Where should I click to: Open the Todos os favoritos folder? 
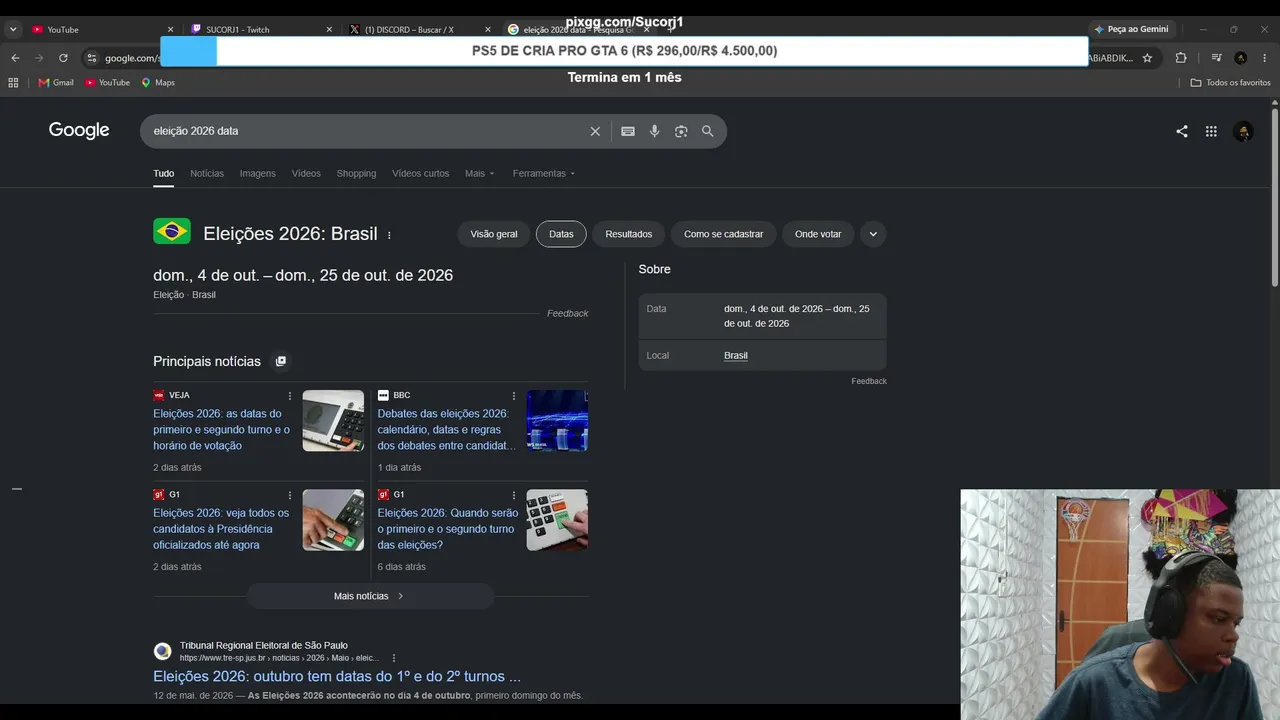pyautogui.click(x=1231, y=83)
